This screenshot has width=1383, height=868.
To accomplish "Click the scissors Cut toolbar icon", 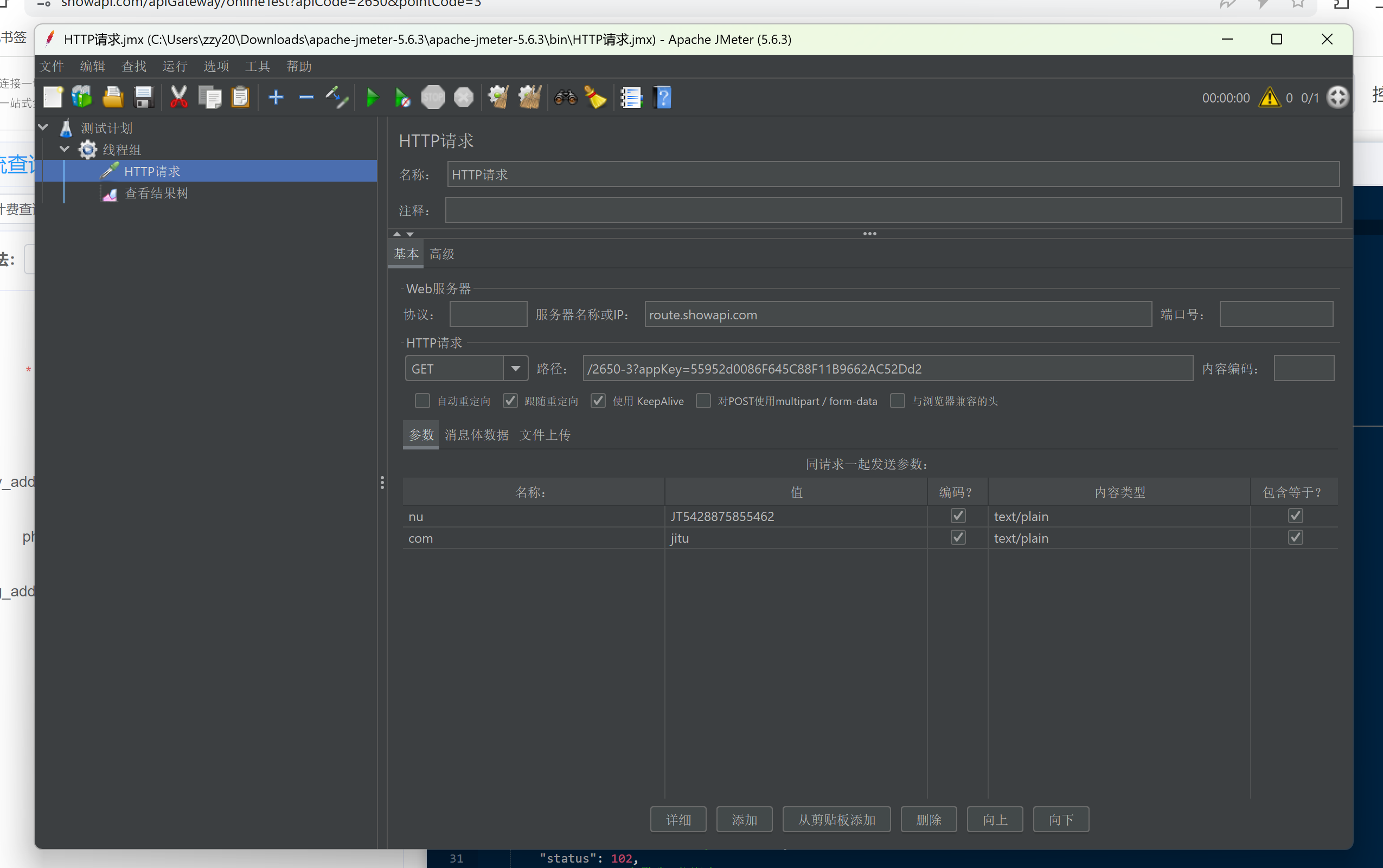I will click(x=178, y=98).
